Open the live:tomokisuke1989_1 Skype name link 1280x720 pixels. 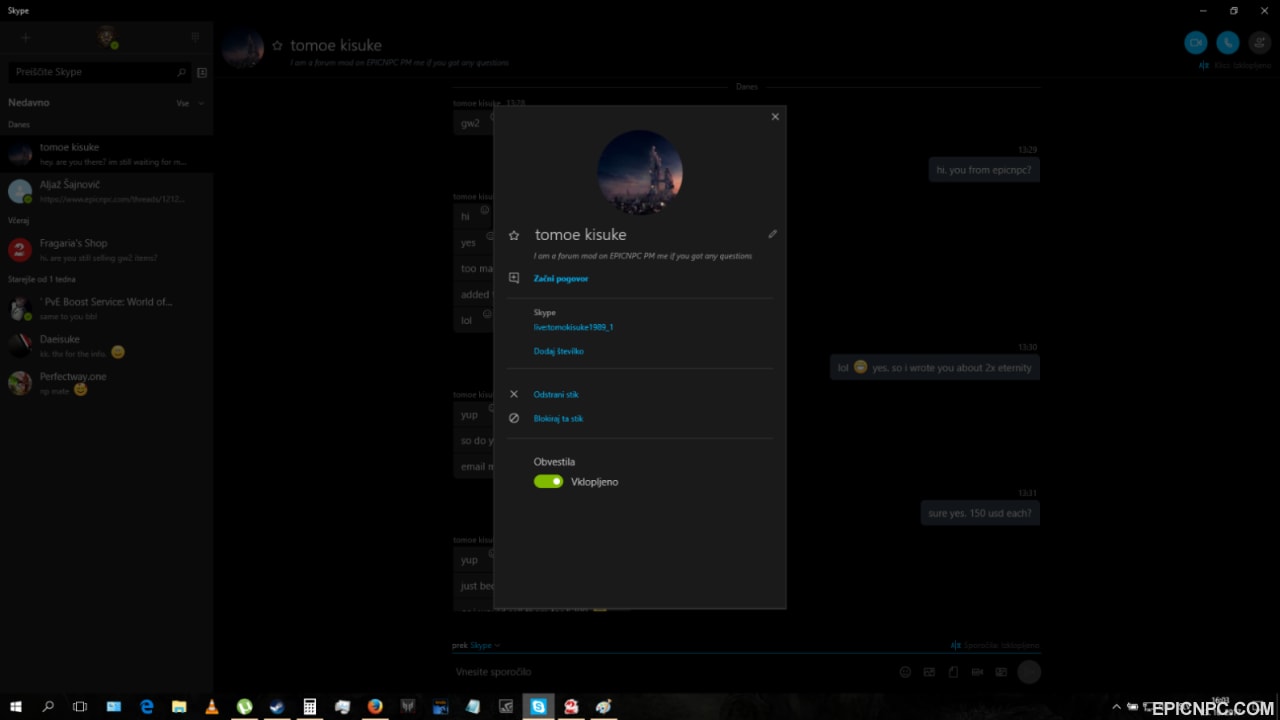pyautogui.click(x=573, y=327)
